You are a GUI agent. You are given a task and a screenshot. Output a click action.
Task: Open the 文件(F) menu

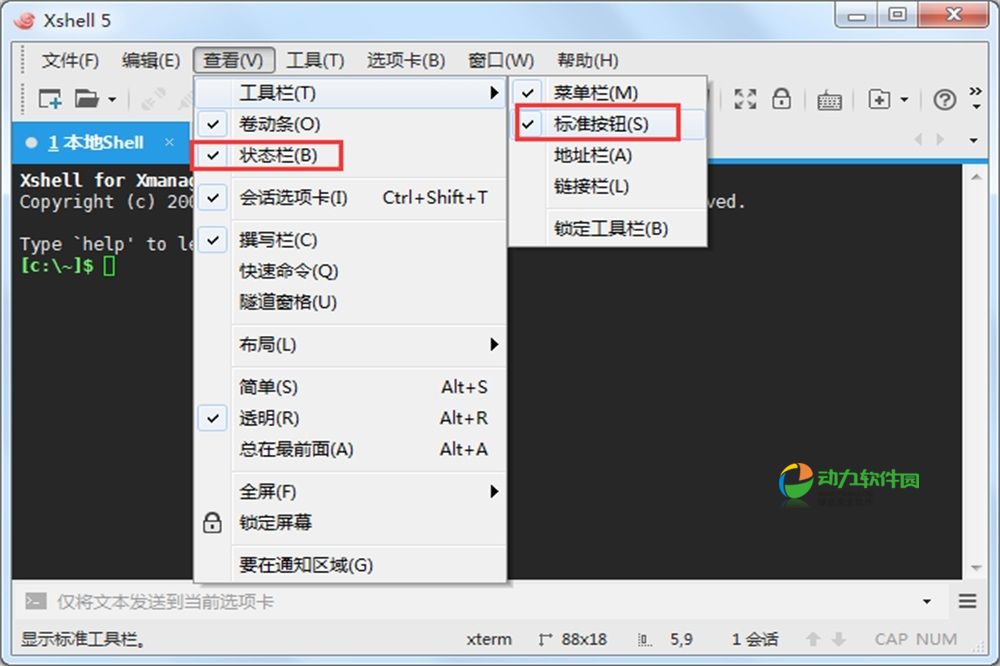70,61
